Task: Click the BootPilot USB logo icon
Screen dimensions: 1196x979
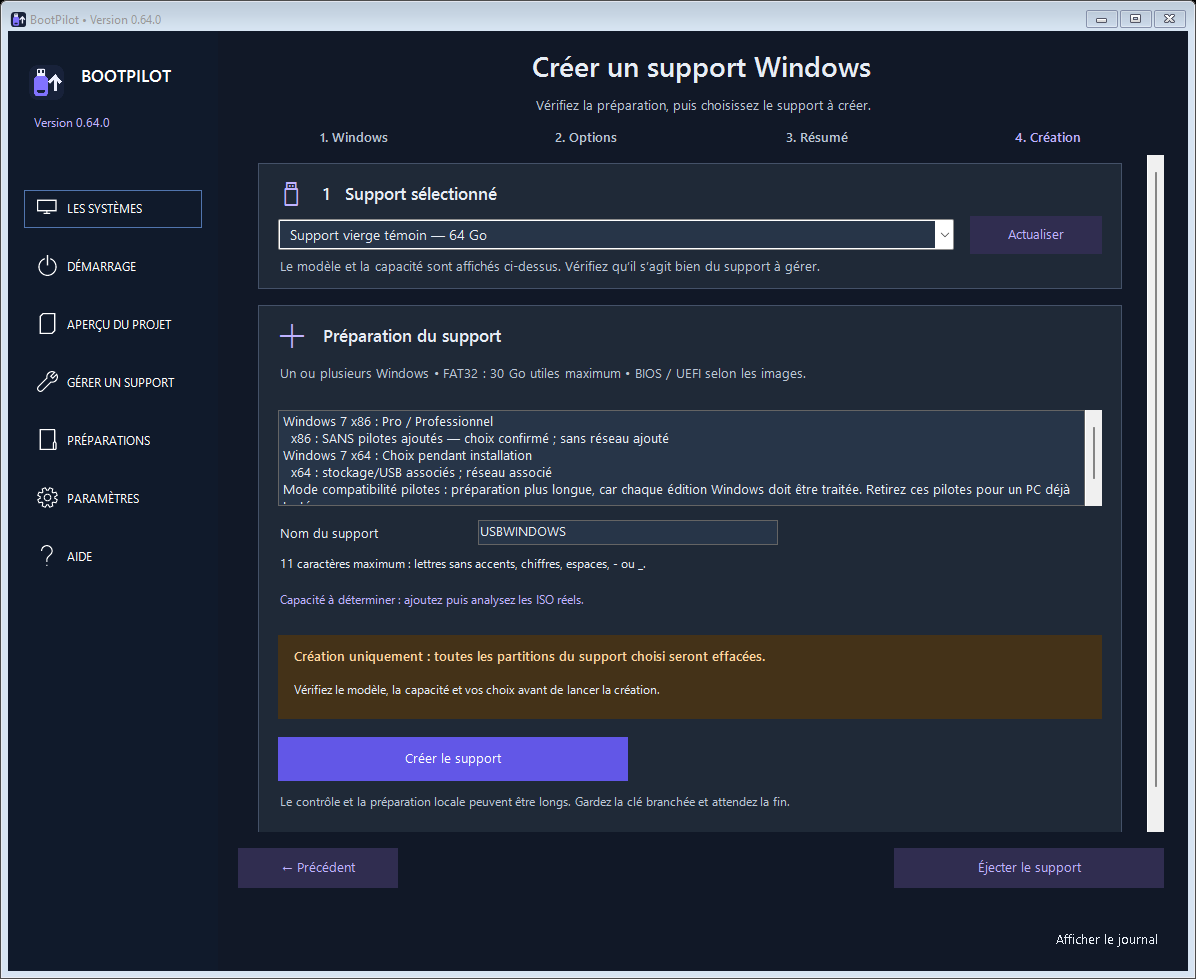Action: click(47, 82)
